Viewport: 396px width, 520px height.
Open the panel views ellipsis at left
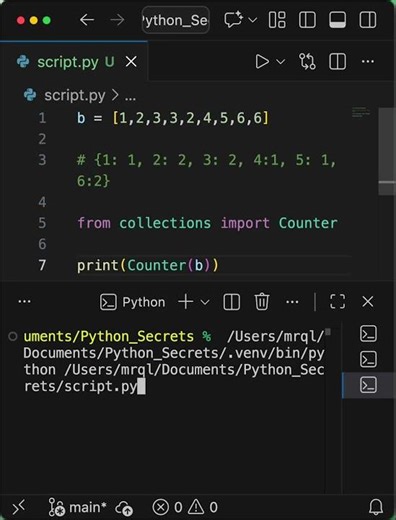point(24,302)
